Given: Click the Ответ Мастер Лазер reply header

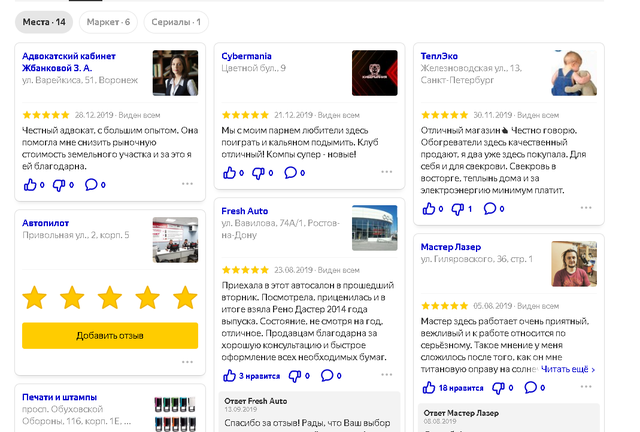Looking at the screenshot, I should 461,413.
